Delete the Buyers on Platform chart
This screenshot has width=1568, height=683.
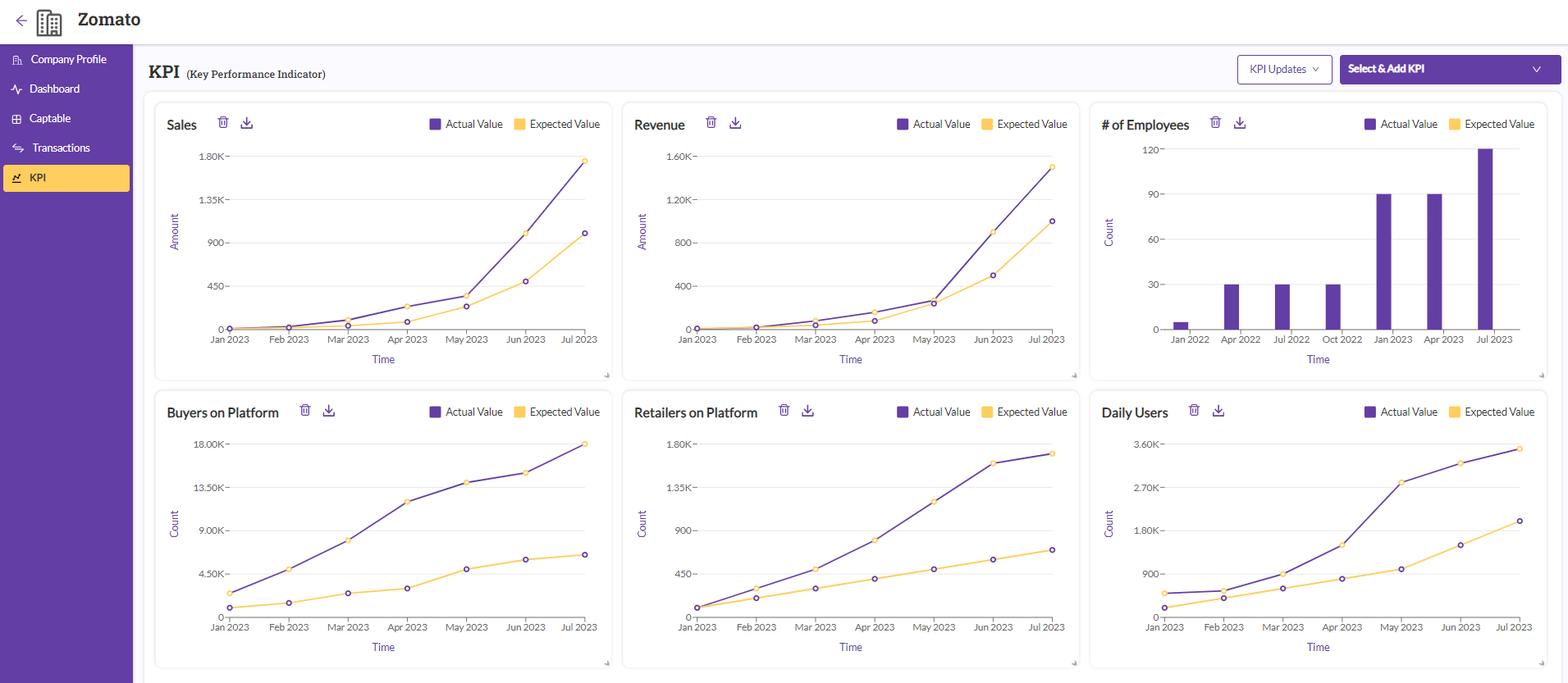pos(305,411)
